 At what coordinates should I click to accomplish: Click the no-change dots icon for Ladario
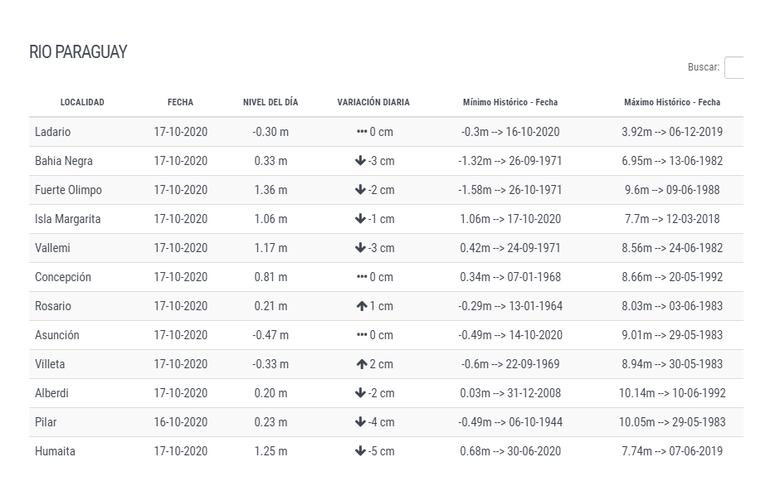pos(361,132)
